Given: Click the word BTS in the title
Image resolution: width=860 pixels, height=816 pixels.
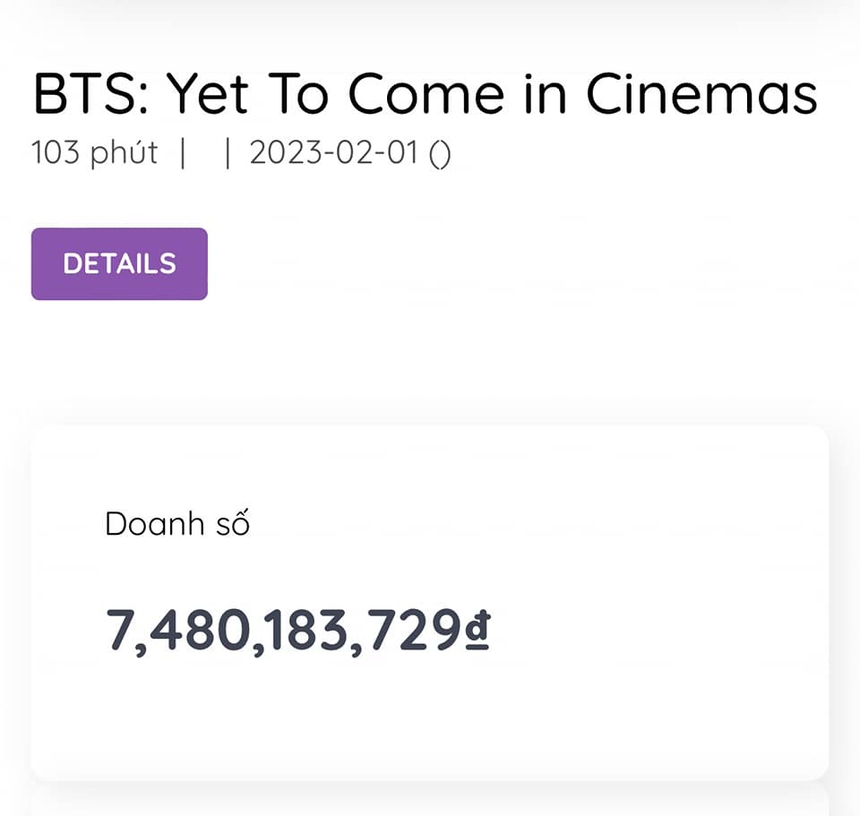Looking at the screenshot, I should pyautogui.click(x=88, y=95).
